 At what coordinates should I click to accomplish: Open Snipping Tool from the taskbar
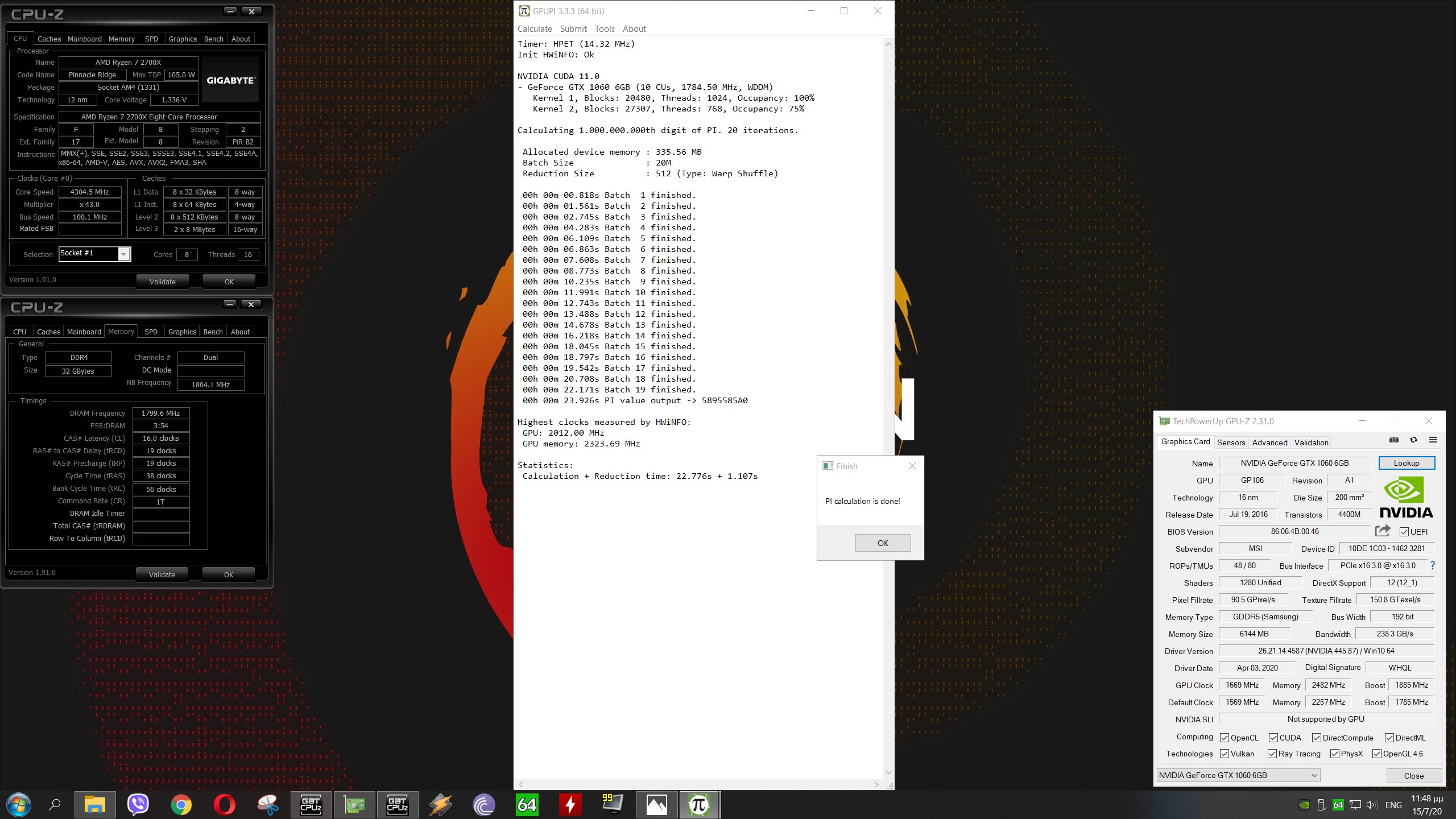pyautogui.click(x=268, y=805)
